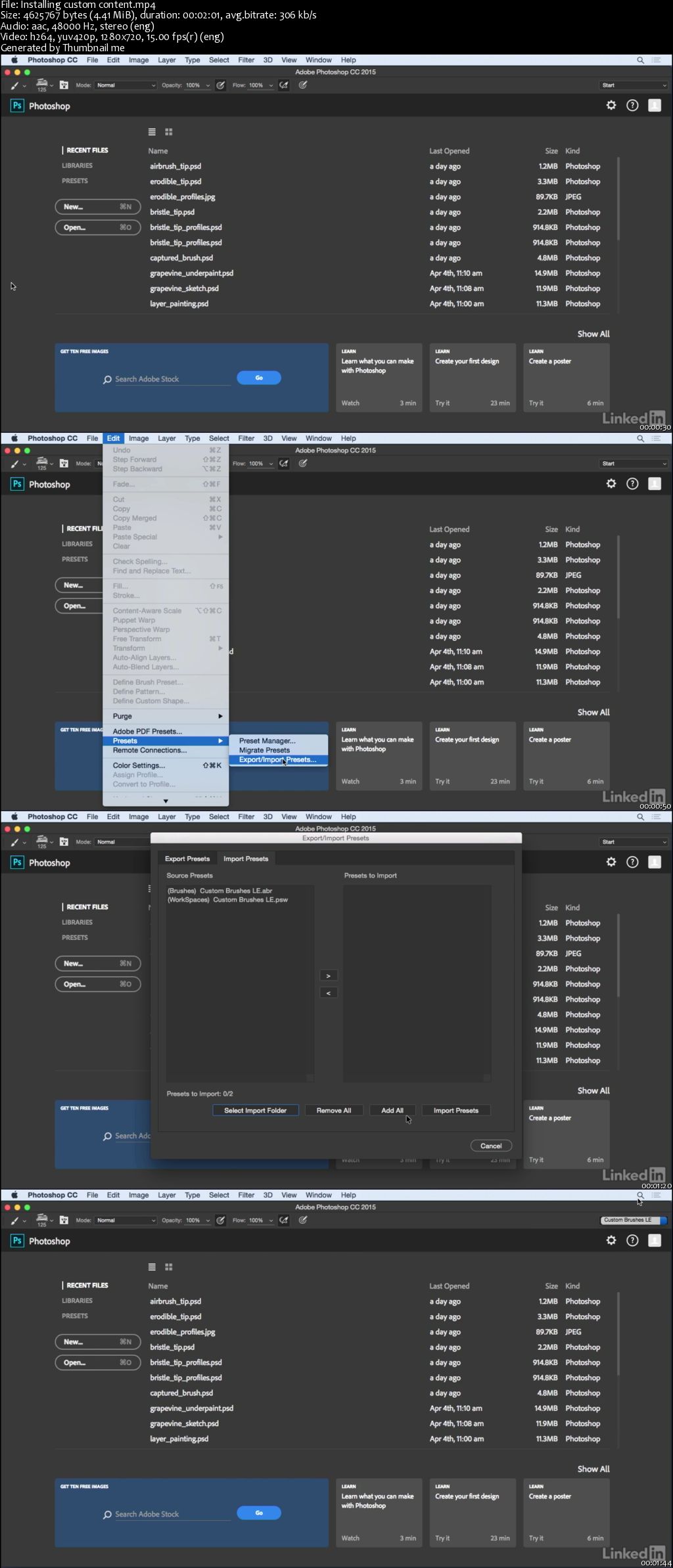Toggle pressure-for-opacity icon in 00:01:44 frame

(x=221, y=1220)
